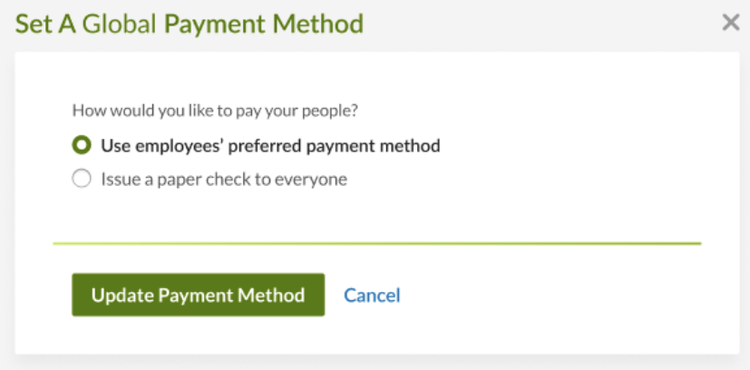Click the 'Set A Global Payment Method' heading
This screenshot has width=750, height=370.
click(x=189, y=24)
